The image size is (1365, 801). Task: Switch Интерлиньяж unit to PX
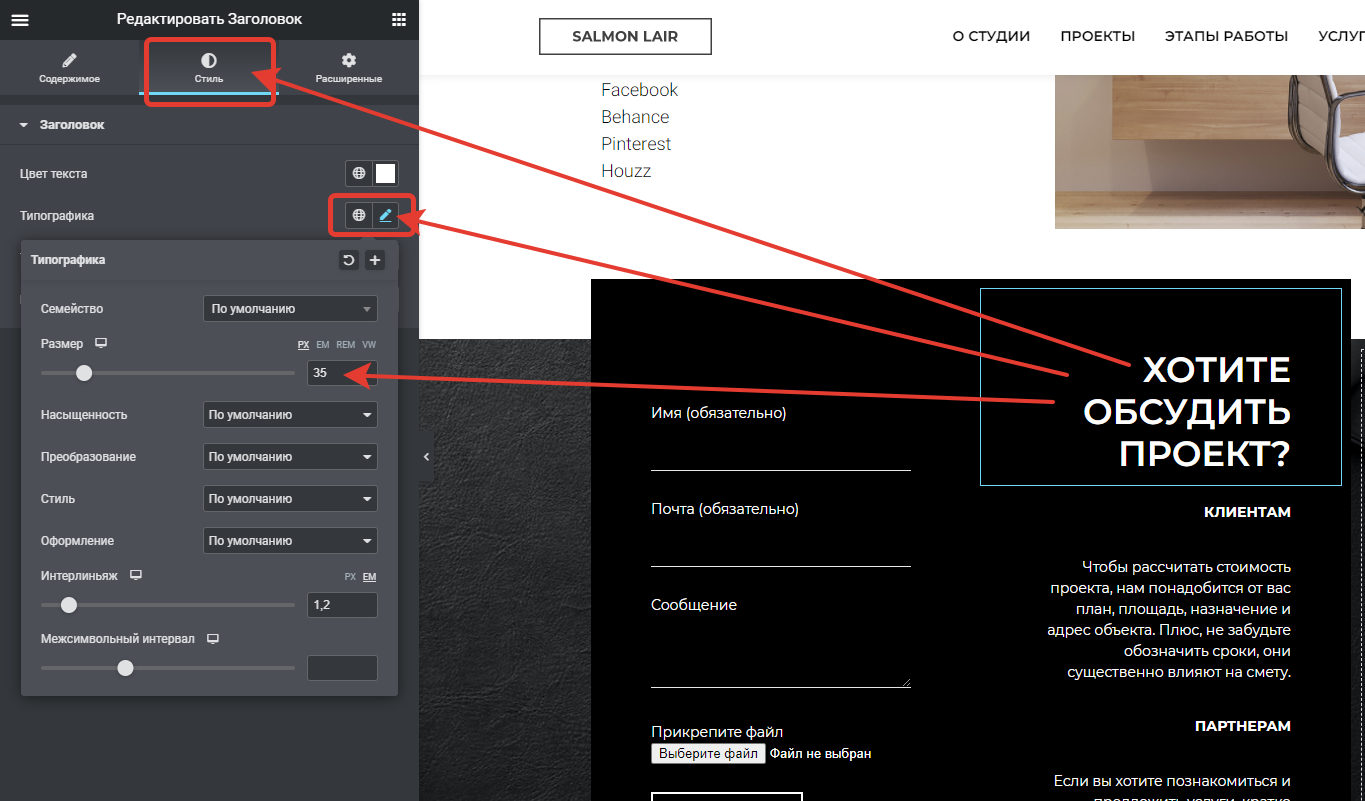(x=350, y=577)
